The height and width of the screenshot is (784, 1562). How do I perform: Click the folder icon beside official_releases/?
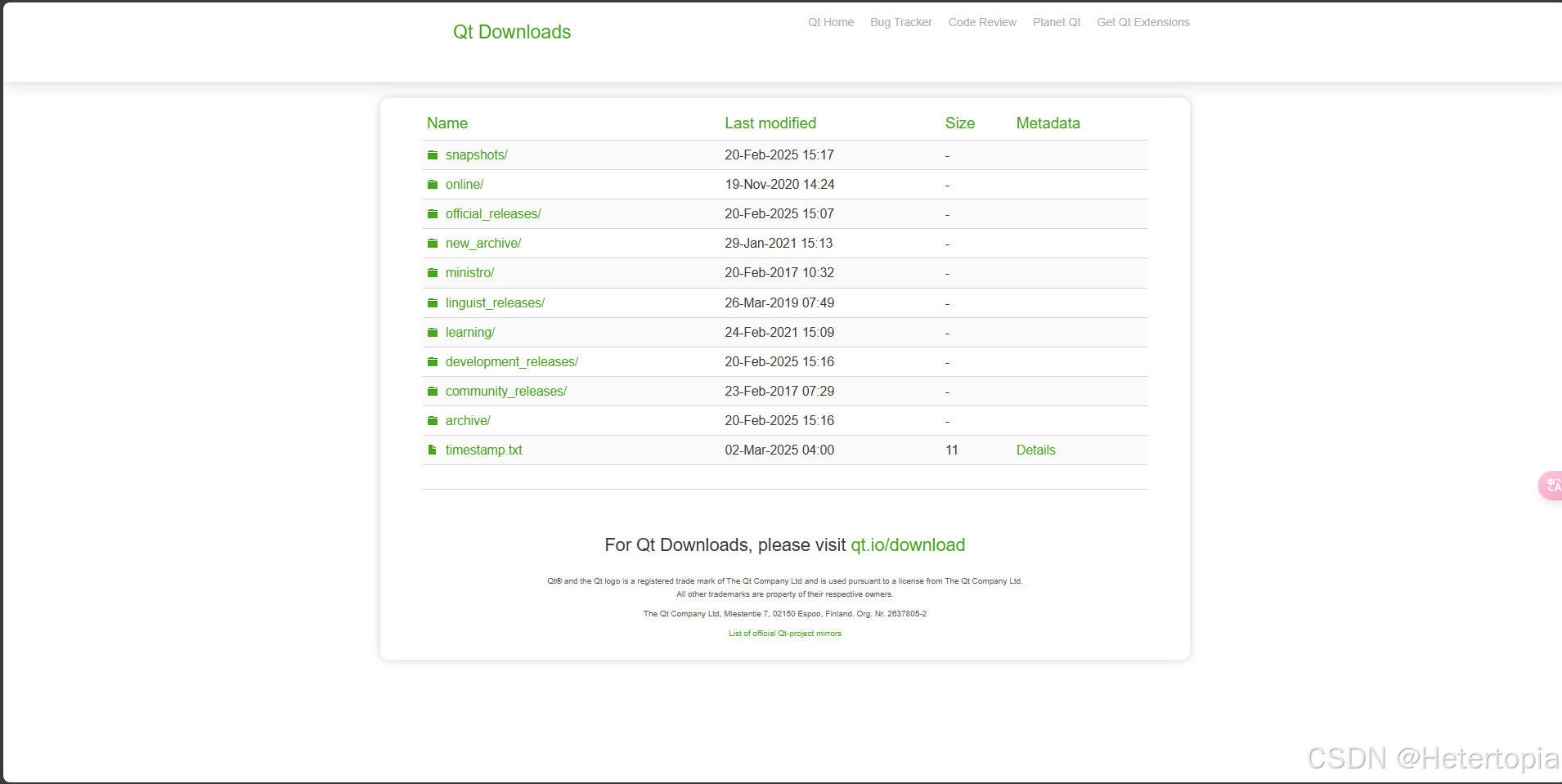[433, 213]
